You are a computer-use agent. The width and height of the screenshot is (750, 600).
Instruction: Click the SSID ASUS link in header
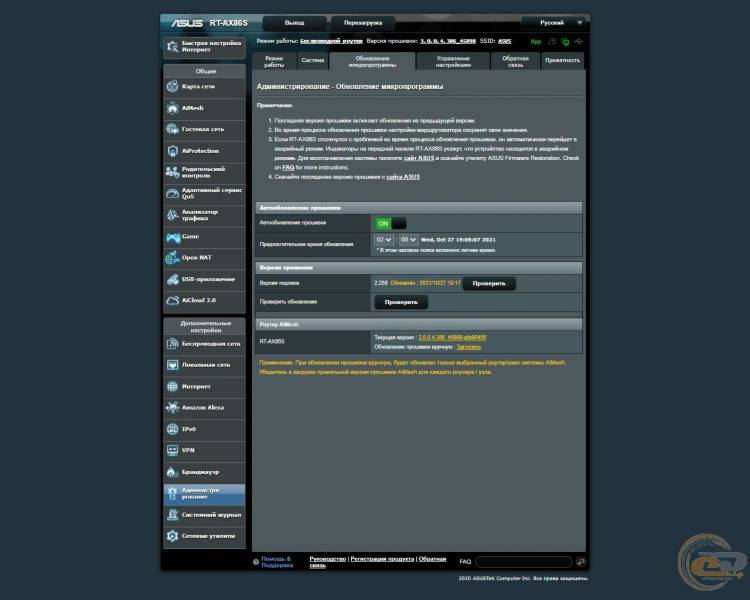(x=504, y=42)
